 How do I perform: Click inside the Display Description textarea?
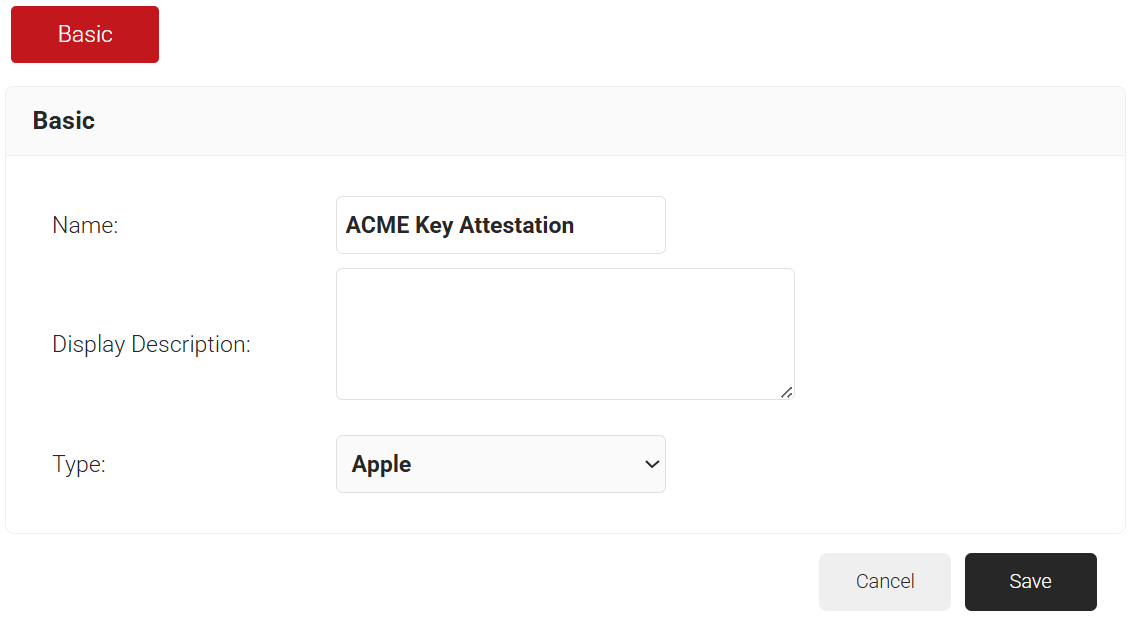click(565, 334)
